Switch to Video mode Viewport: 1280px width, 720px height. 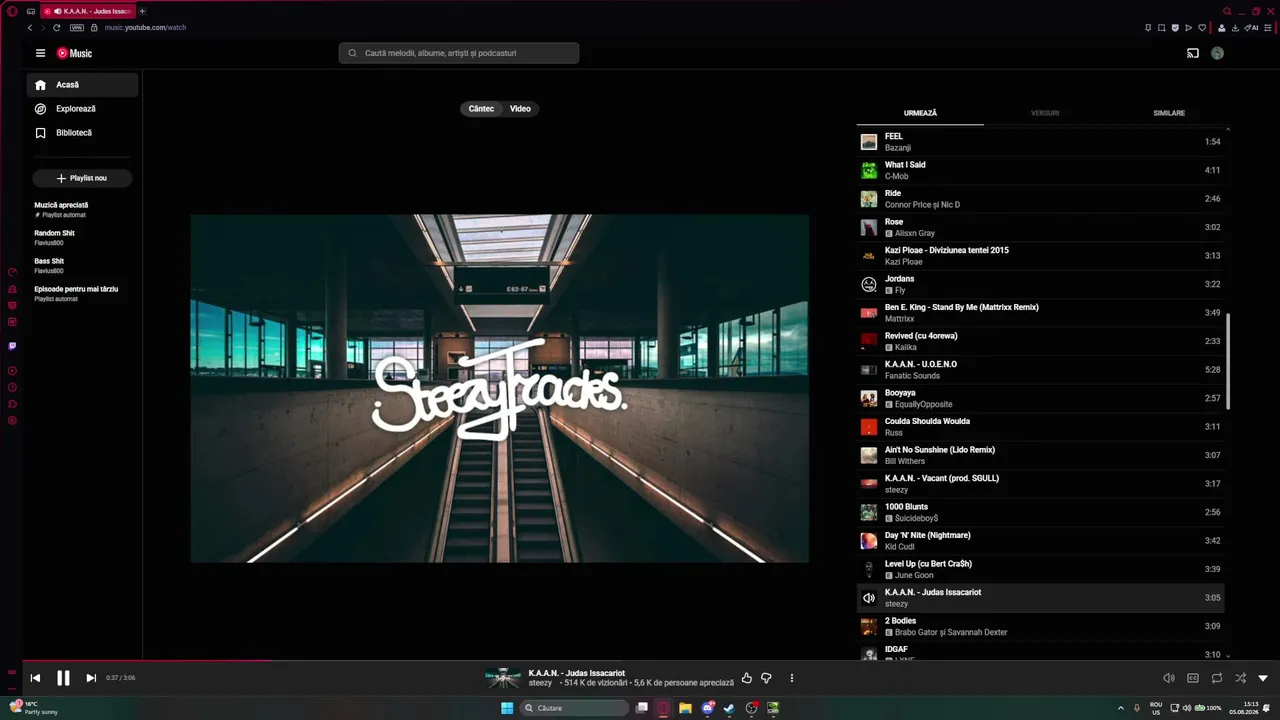click(520, 109)
